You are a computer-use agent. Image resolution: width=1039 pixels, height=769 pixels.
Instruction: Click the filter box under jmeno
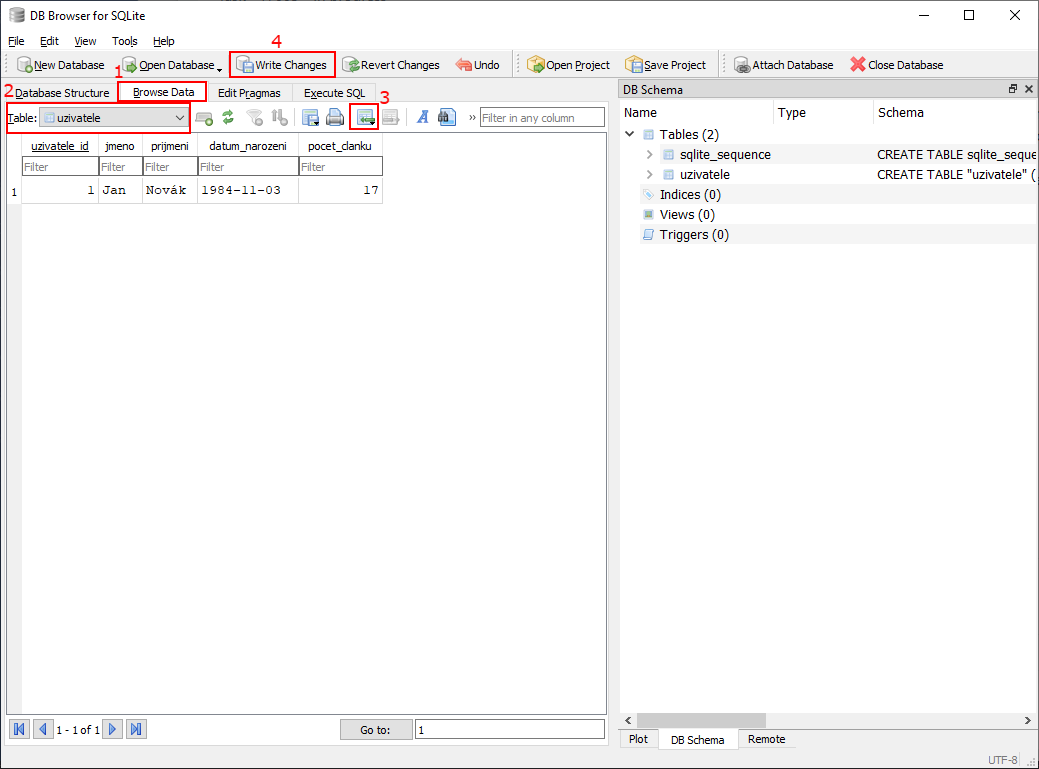pos(121,167)
